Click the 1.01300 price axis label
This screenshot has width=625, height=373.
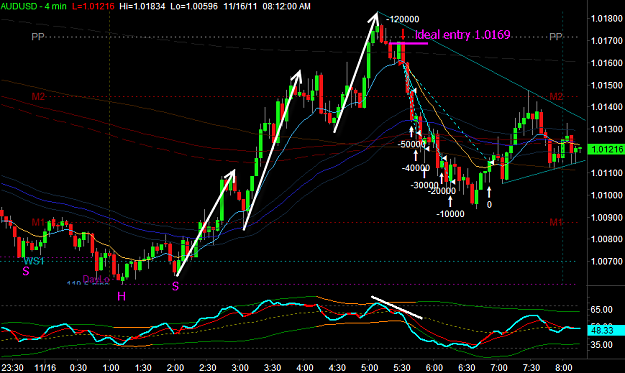pyautogui.click(x=606, y=129)
